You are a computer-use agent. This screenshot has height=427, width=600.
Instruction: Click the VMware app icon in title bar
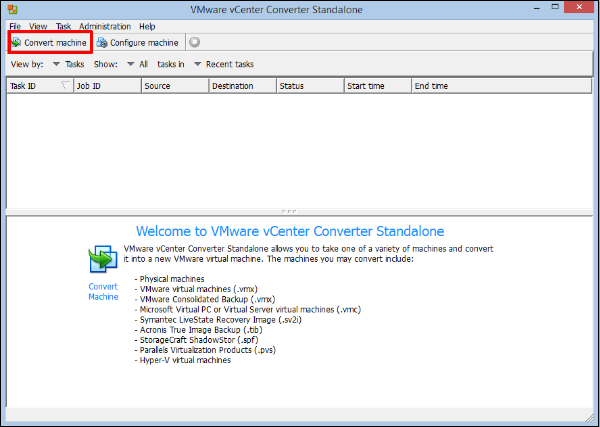[11, 9]
